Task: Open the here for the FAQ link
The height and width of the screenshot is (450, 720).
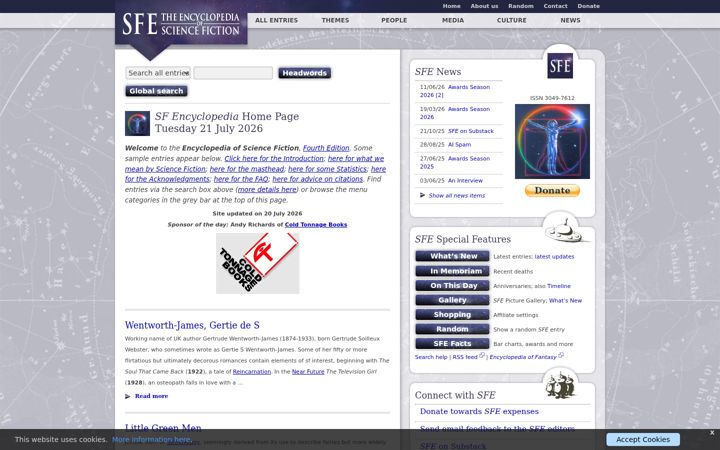Action: point(241,179)
